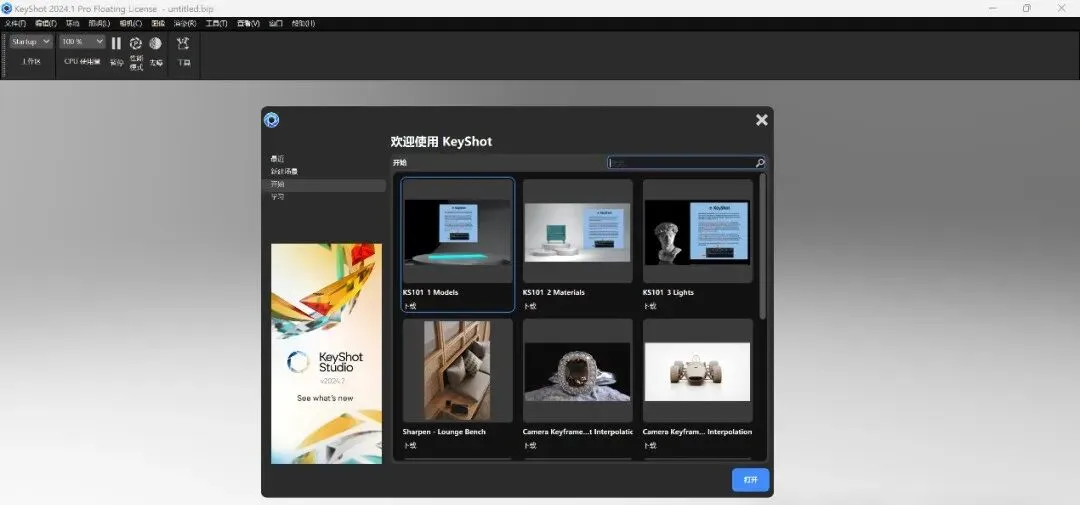Open the 文件(F) File menu

(x=16, y=23)
